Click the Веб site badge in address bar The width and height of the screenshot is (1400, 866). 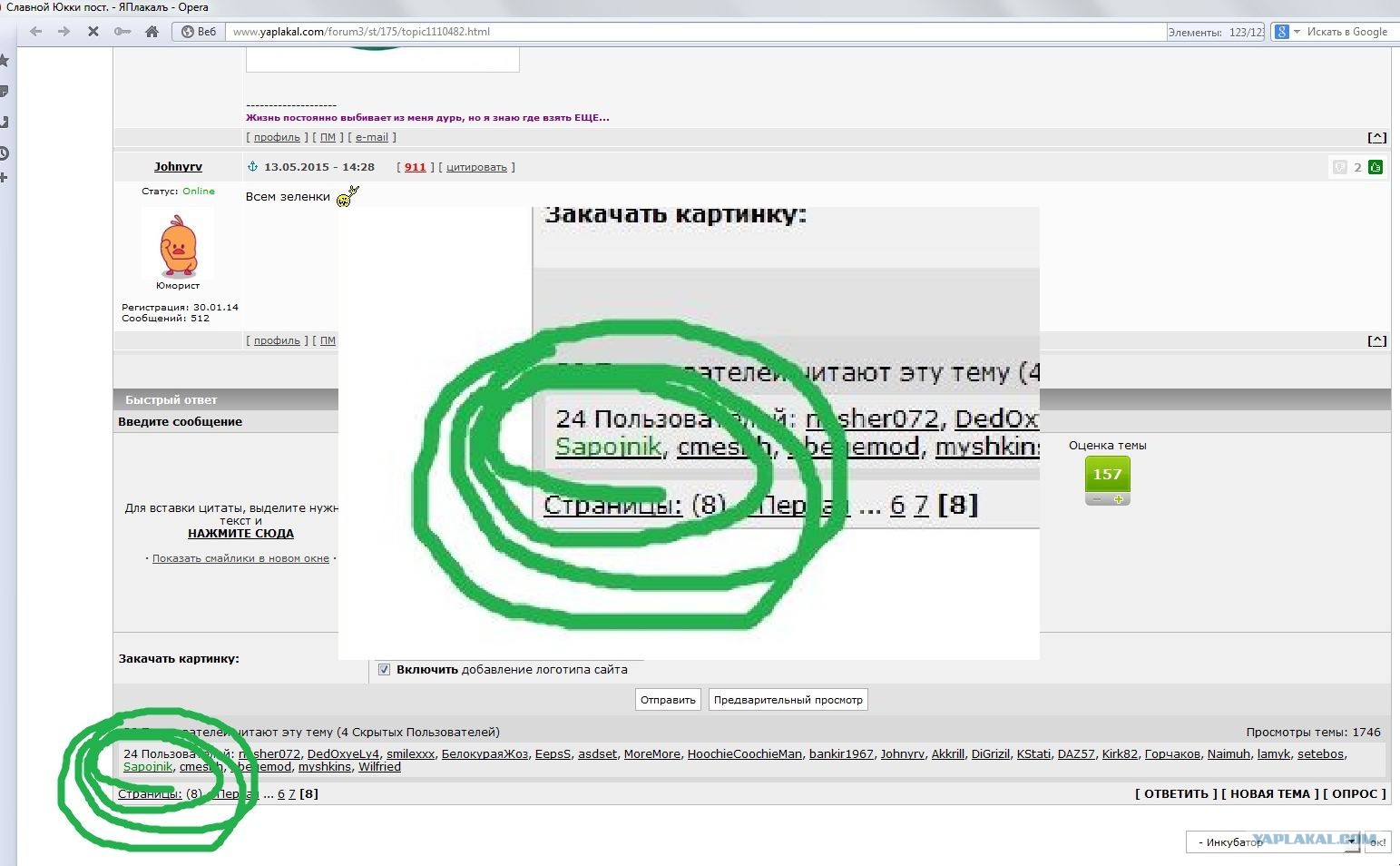click(199, 32)
